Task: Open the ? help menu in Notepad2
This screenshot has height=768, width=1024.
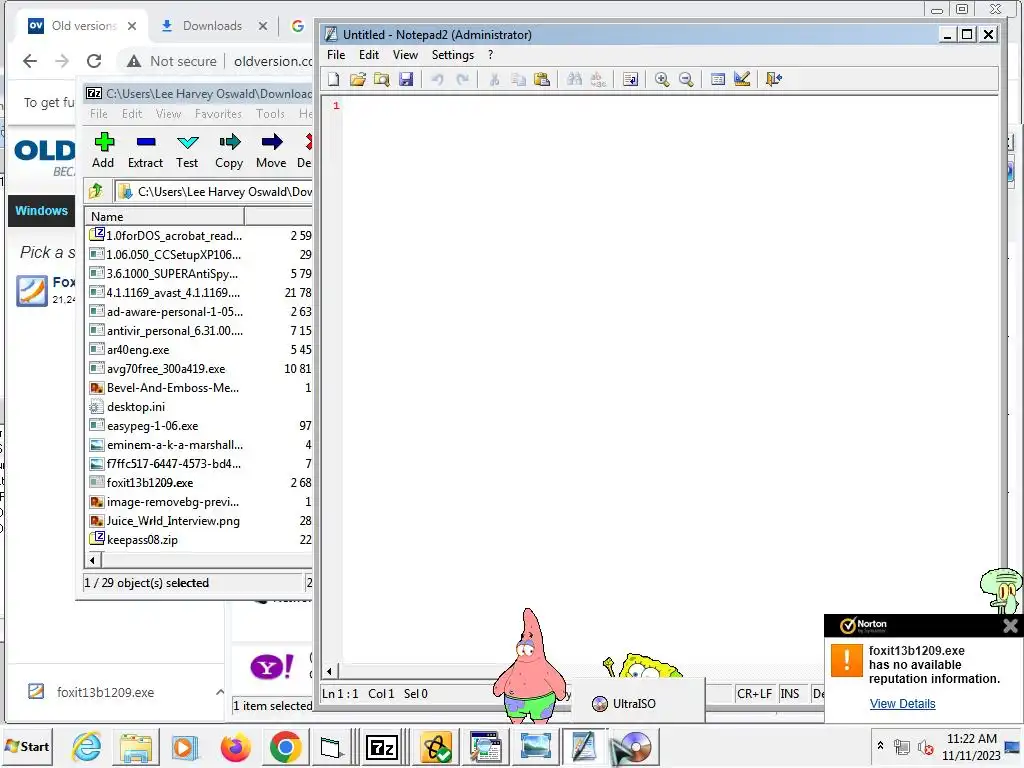Action: pos(490,55)
